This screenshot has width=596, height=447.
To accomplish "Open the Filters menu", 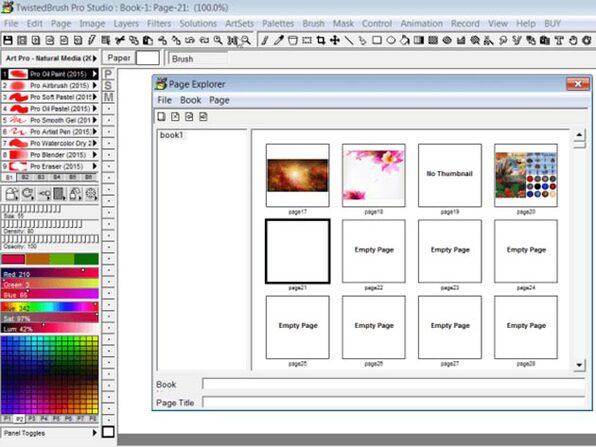I will tap(159, 24).
